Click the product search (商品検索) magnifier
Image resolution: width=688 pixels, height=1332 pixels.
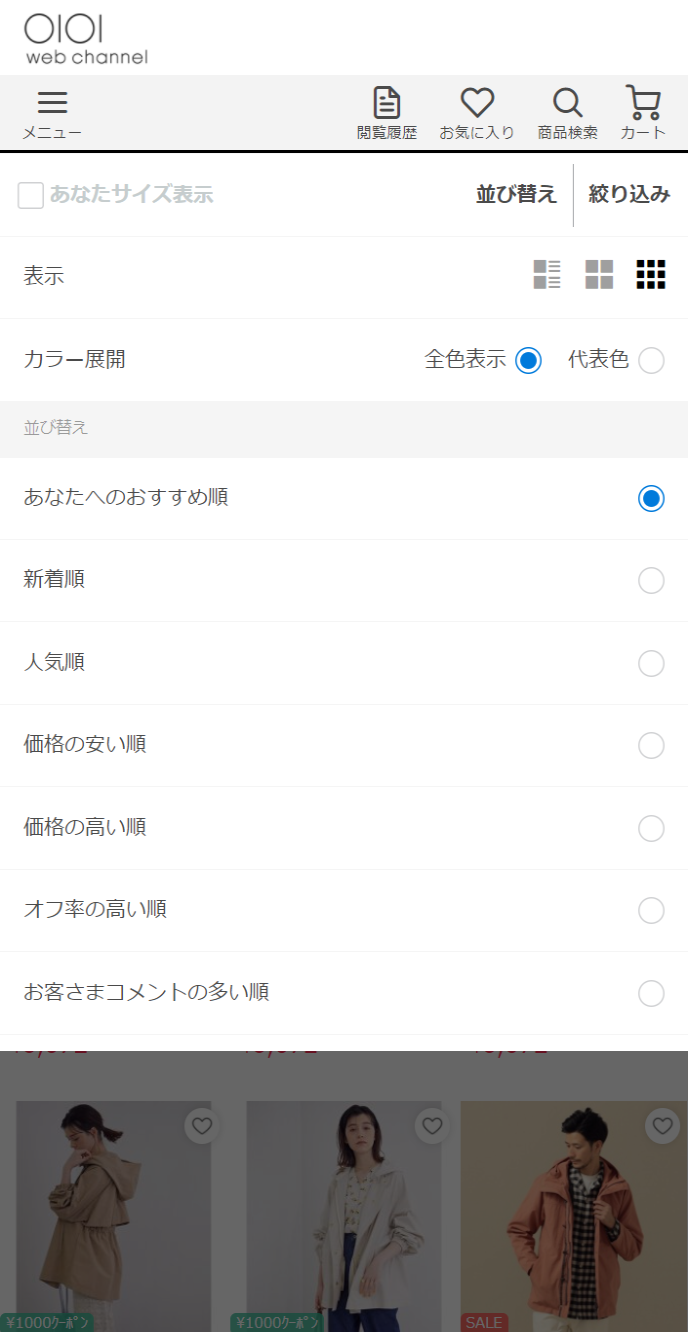tap(567, 114)
